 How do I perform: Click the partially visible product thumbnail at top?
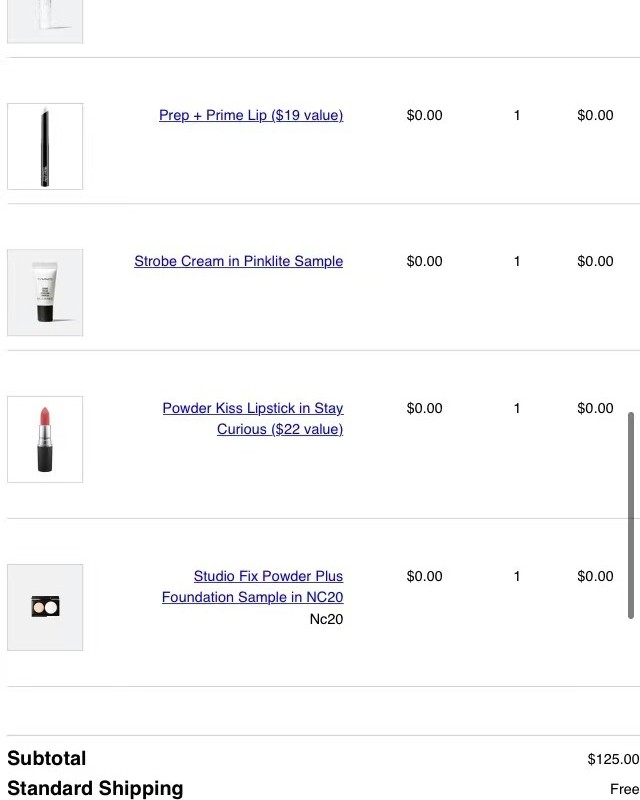(45, 20)
